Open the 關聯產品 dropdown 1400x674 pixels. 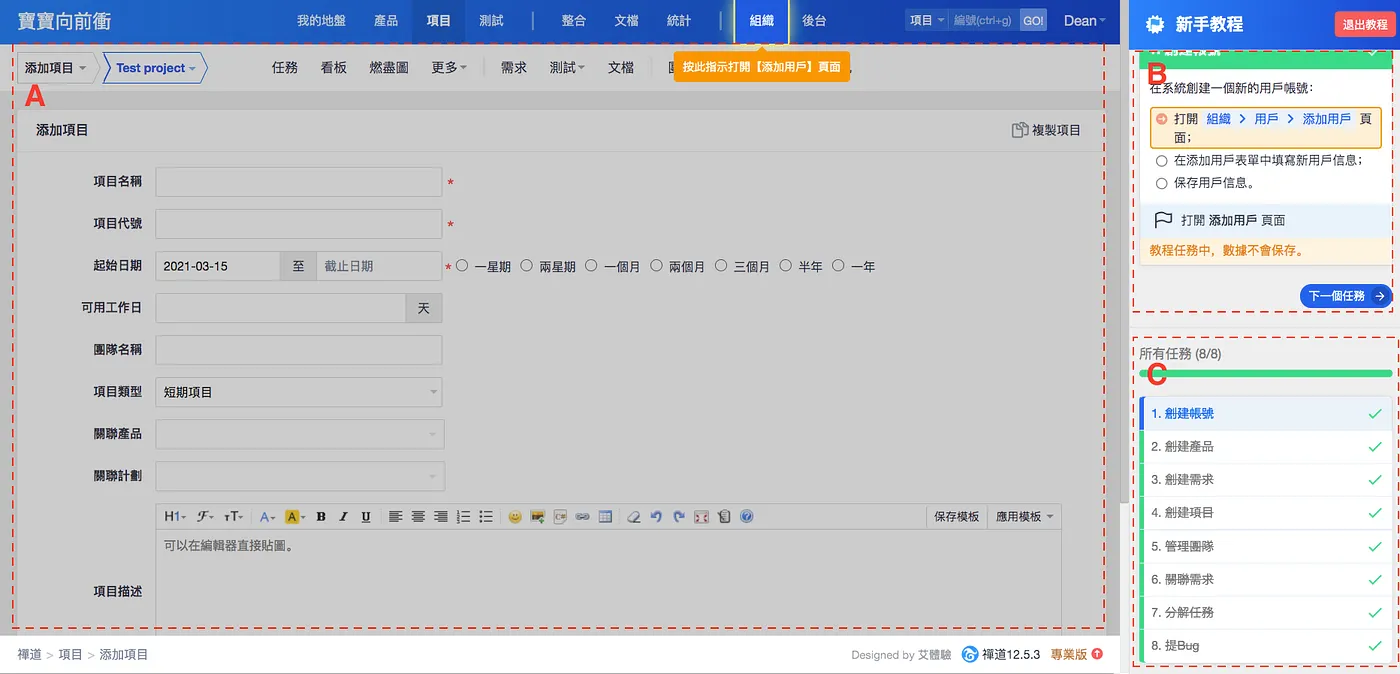point(299,434)
